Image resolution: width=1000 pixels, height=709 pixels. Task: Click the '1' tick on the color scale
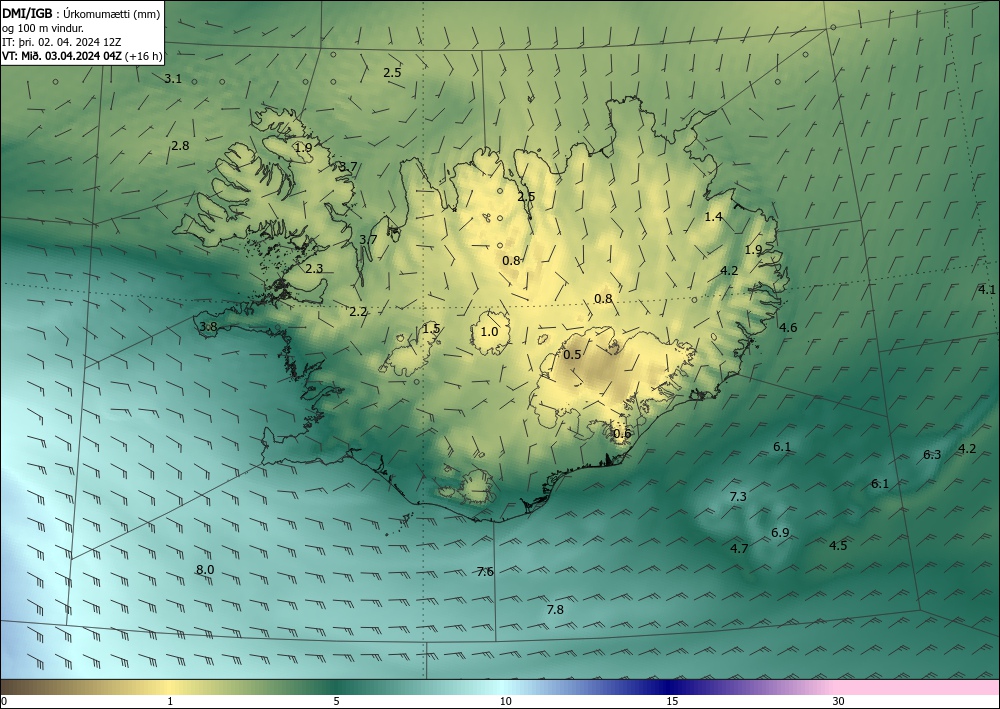[170, 701]
